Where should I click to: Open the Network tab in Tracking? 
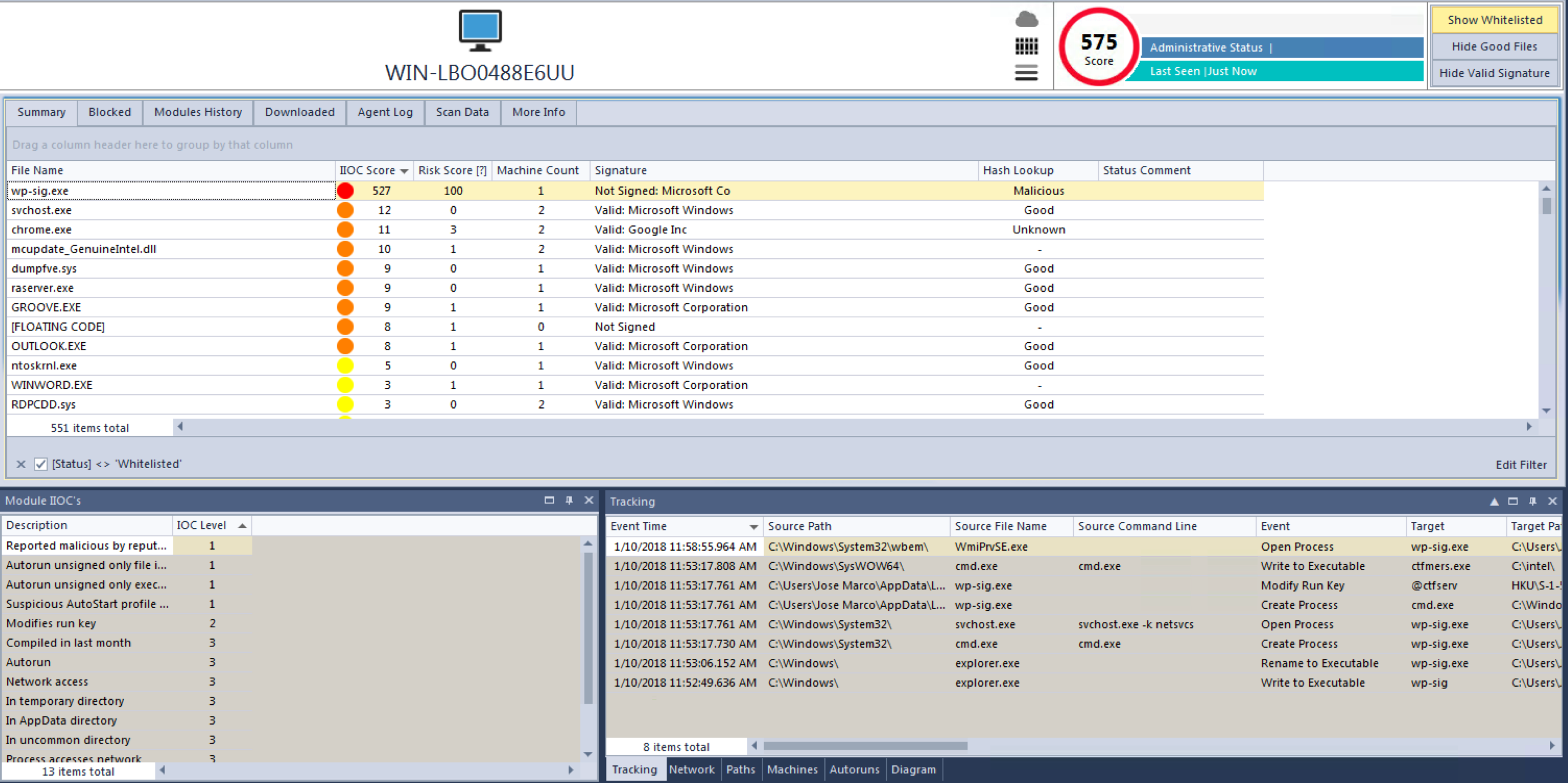(x=692, y=769)
